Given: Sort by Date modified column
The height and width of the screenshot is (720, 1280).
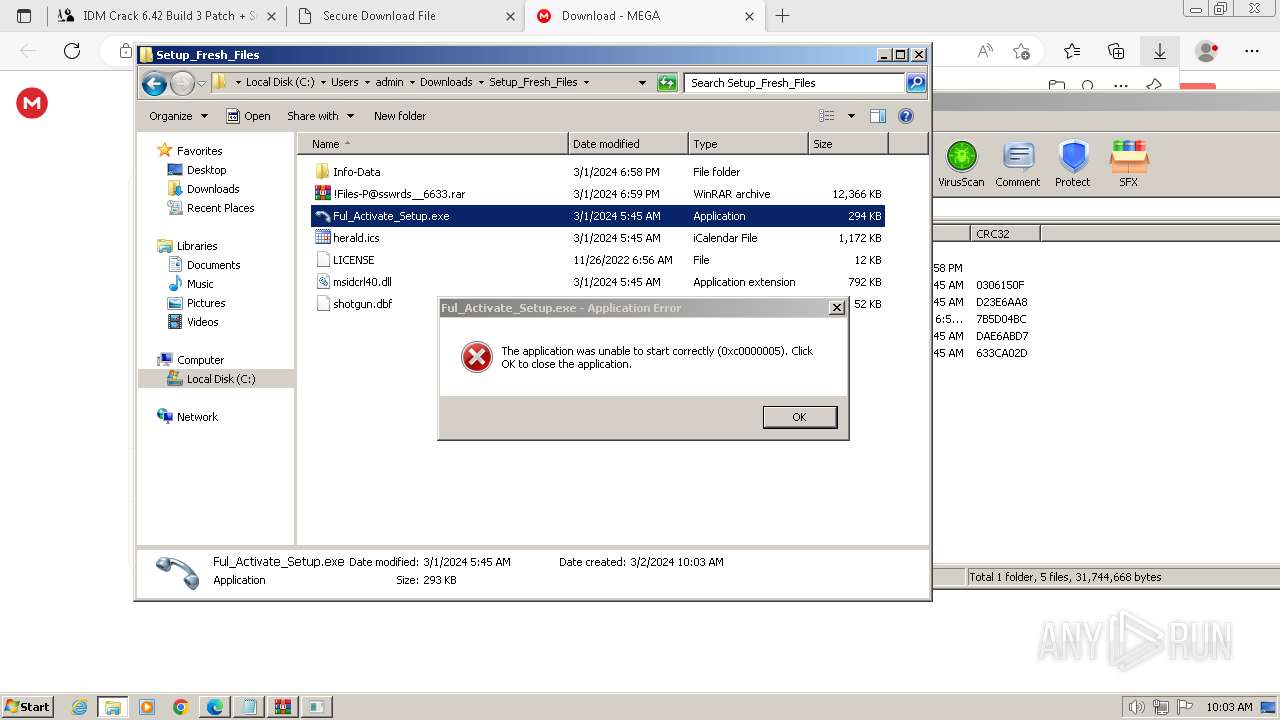Looking at the screenshot, I should click(x=628, y=144).
